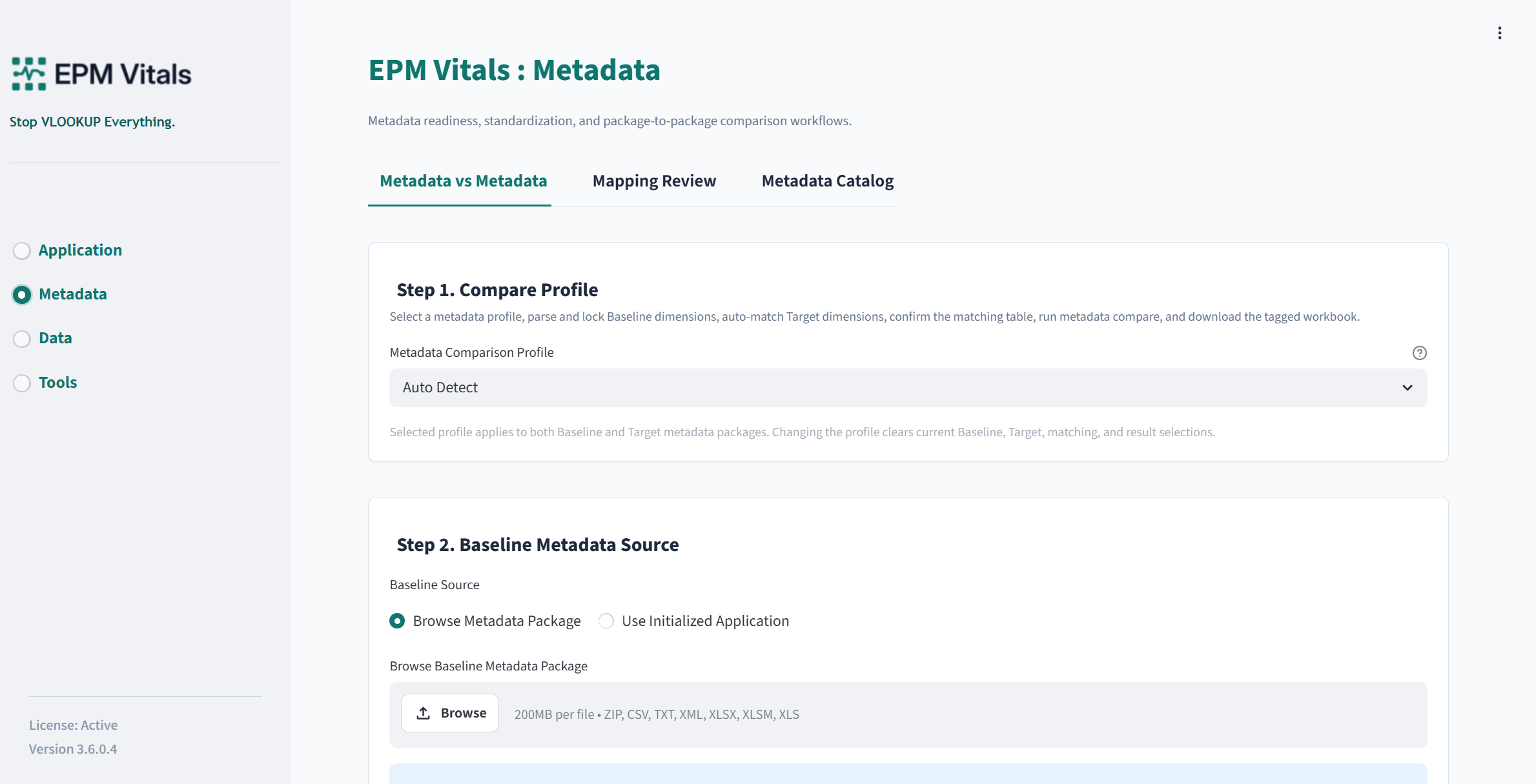The image size is (1536, 784).
Task: Click the 'License: Active' status text
Action: point(73,725)
